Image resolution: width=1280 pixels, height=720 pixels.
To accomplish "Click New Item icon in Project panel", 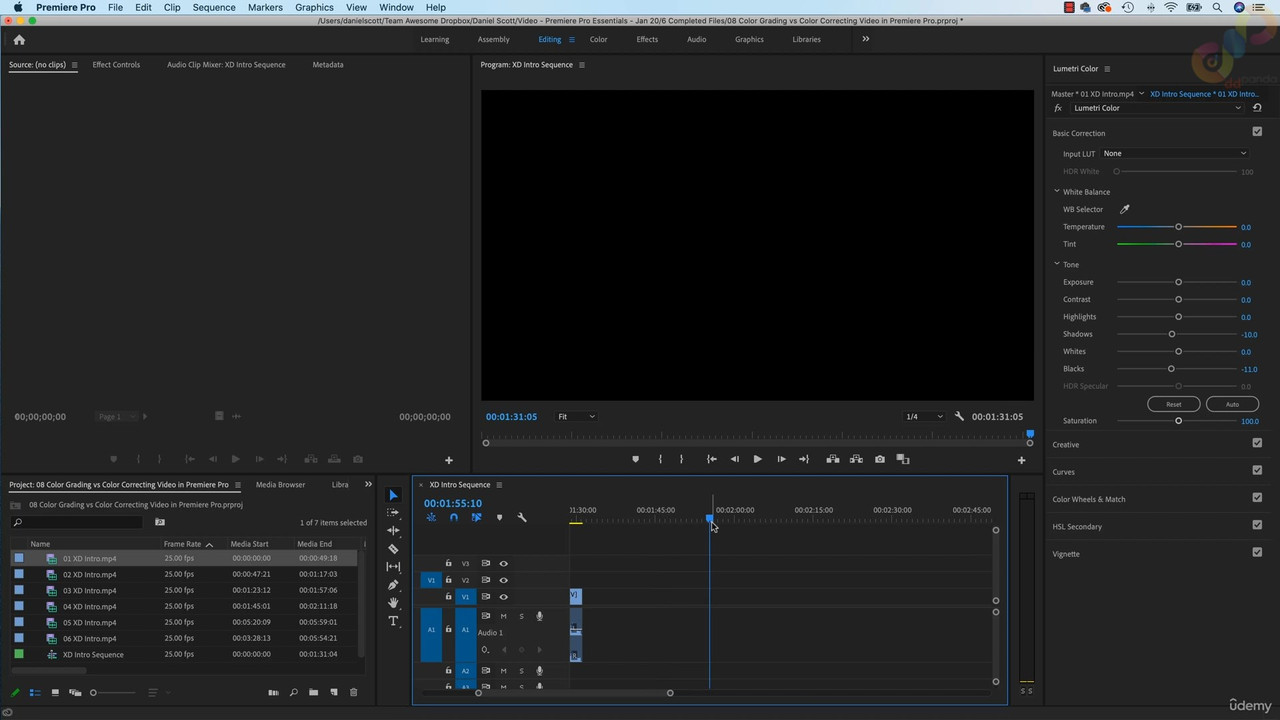I will click(334, 692).
